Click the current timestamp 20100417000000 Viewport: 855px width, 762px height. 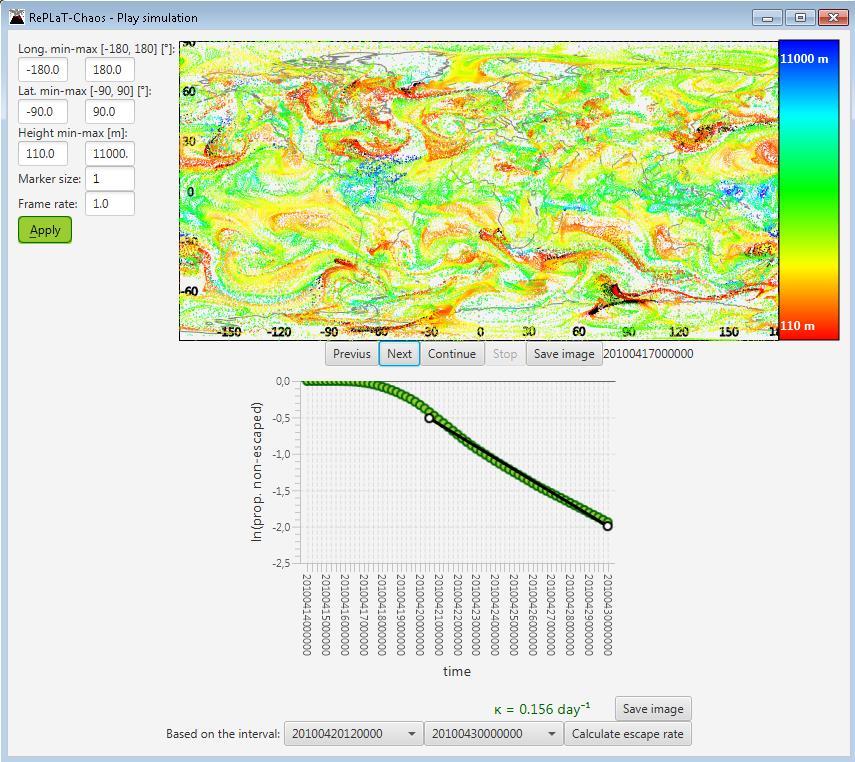click(x=648, y=354)
